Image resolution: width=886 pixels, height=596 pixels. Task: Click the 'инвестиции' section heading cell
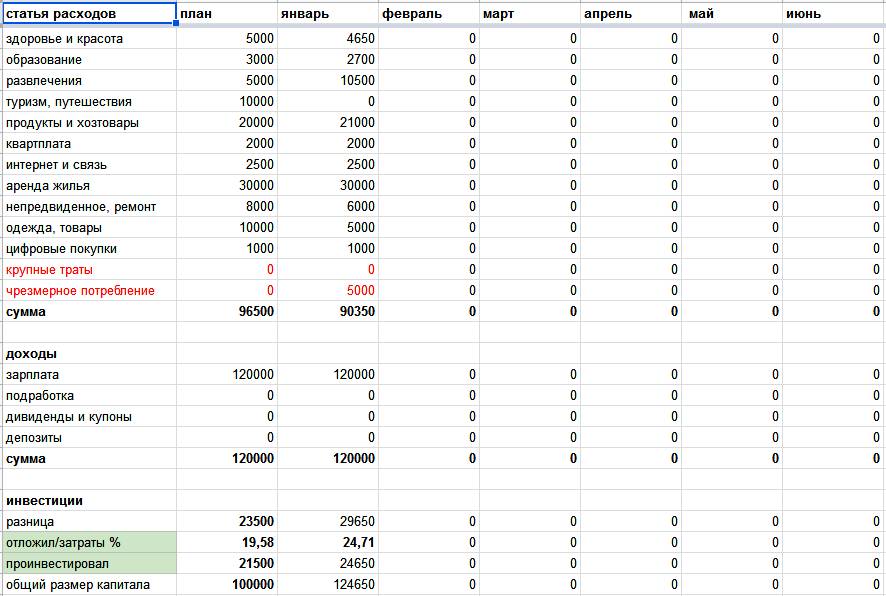[88, 501]
